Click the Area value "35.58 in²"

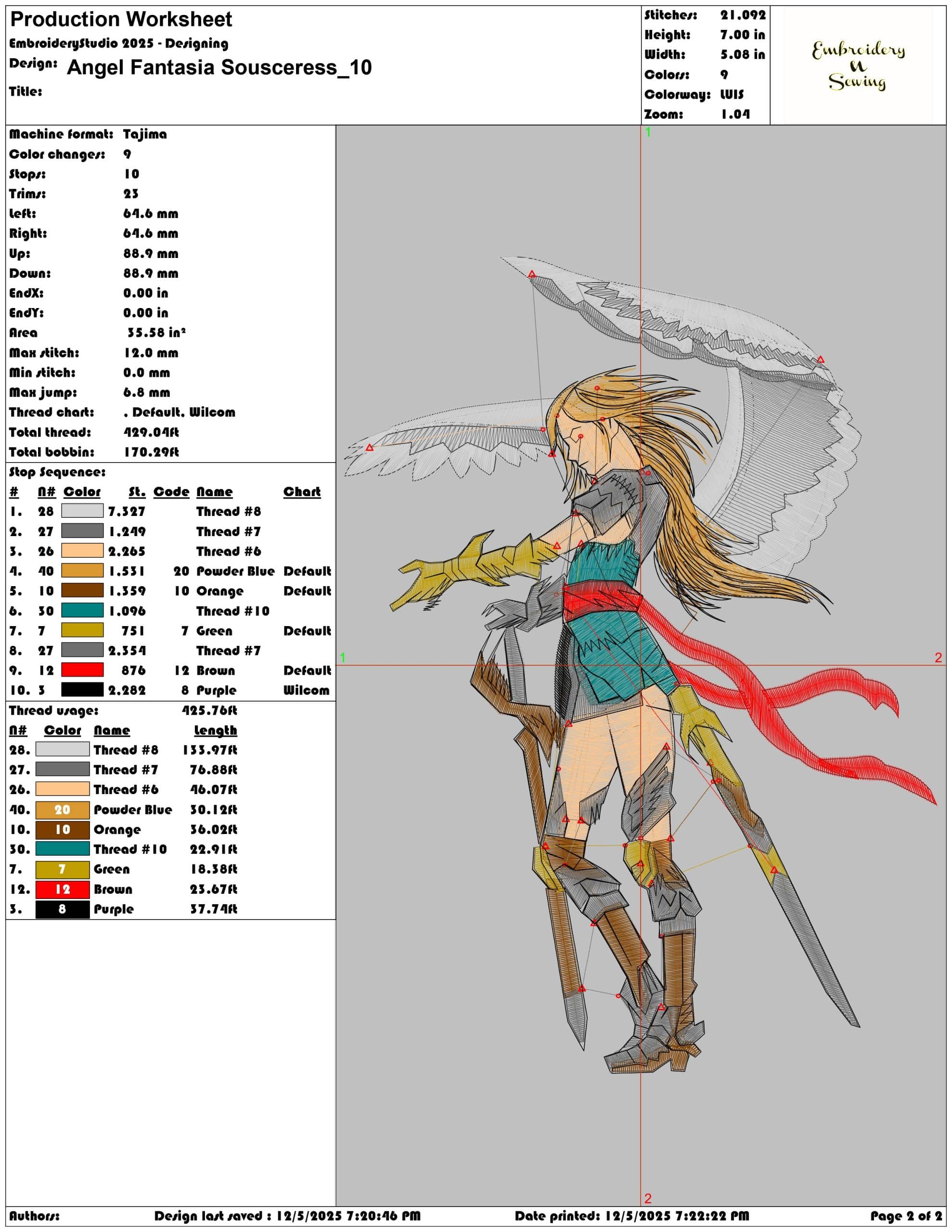click(x=156, y=332)
